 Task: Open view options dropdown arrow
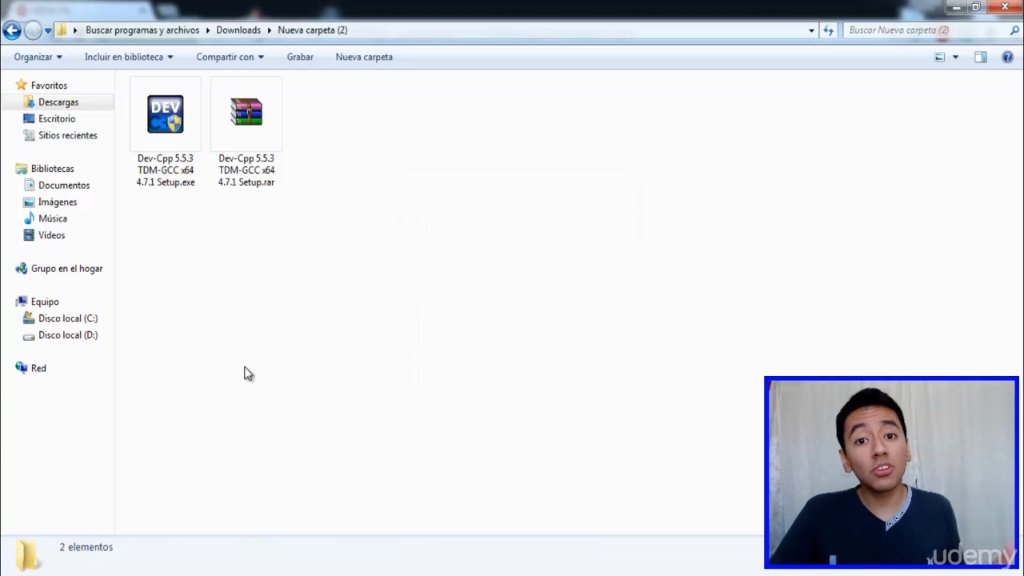(x=955, y=57)
